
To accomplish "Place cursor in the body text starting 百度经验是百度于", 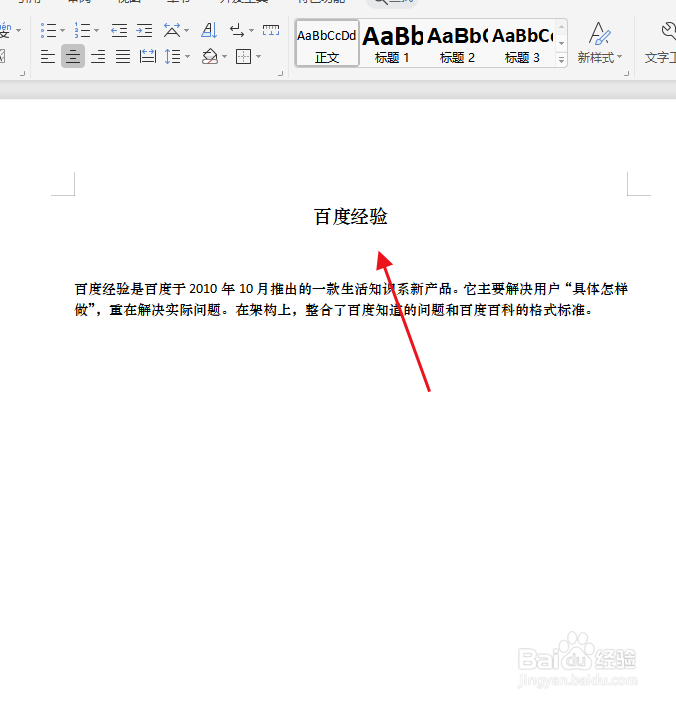I will coord(351,289).
